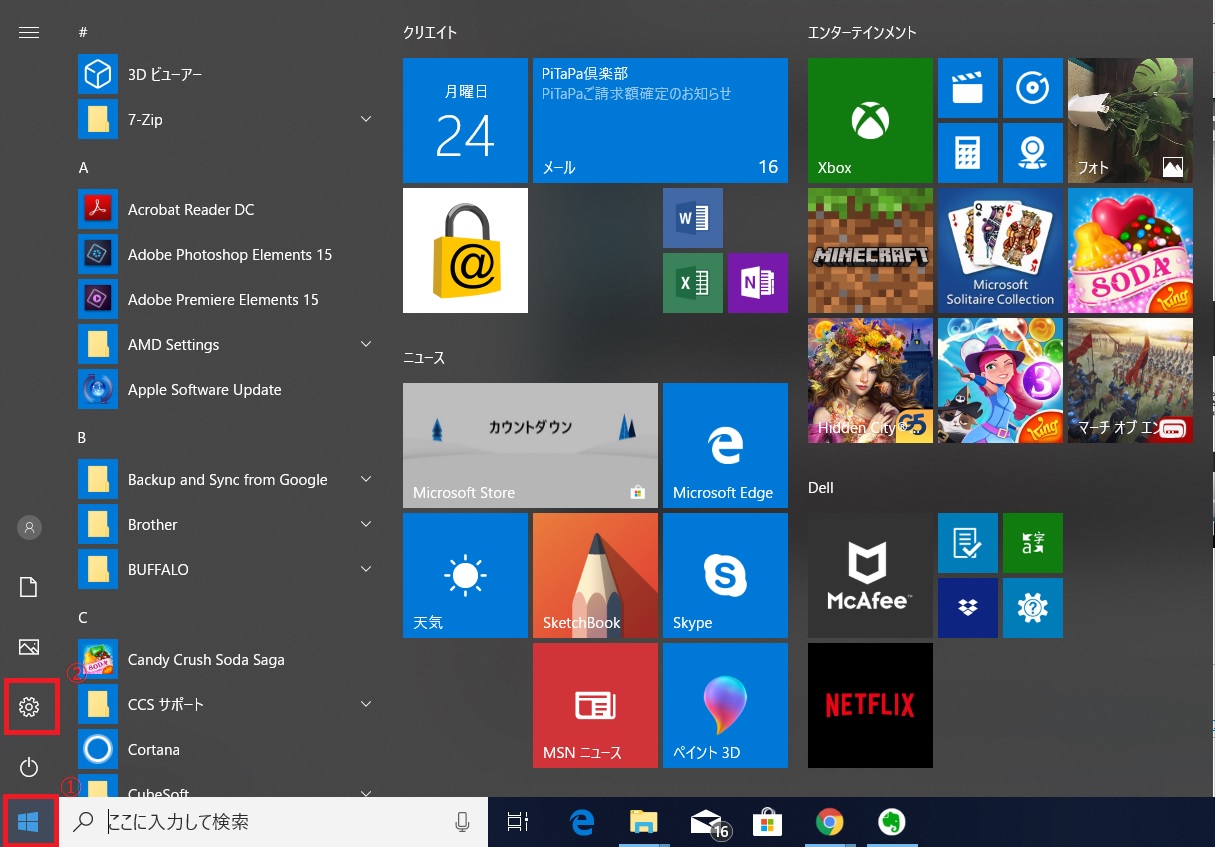
Task: Launch the Candy Crush Soda tile
Action: [1130, 250]
